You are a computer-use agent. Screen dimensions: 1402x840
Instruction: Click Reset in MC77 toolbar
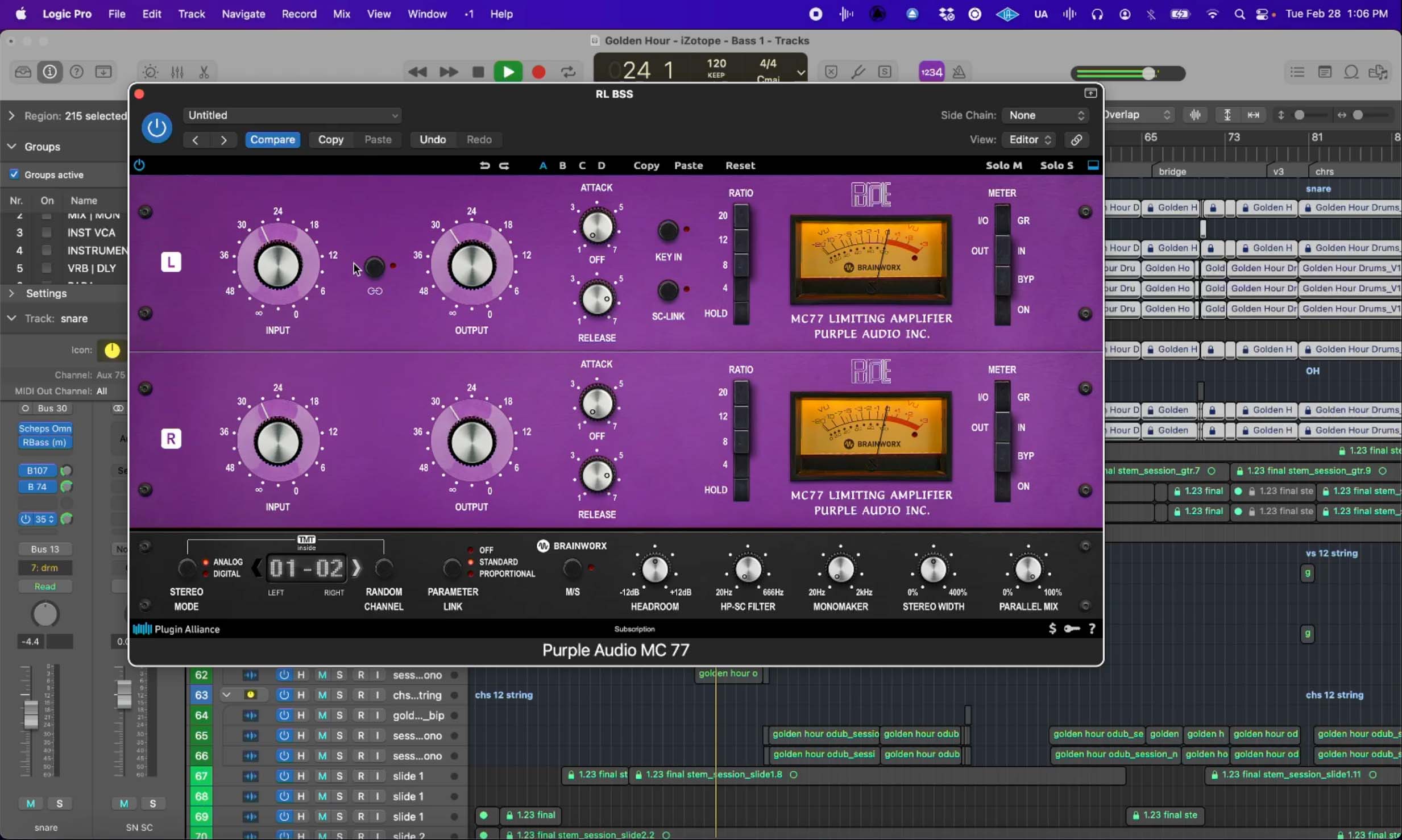coord(740,165)
